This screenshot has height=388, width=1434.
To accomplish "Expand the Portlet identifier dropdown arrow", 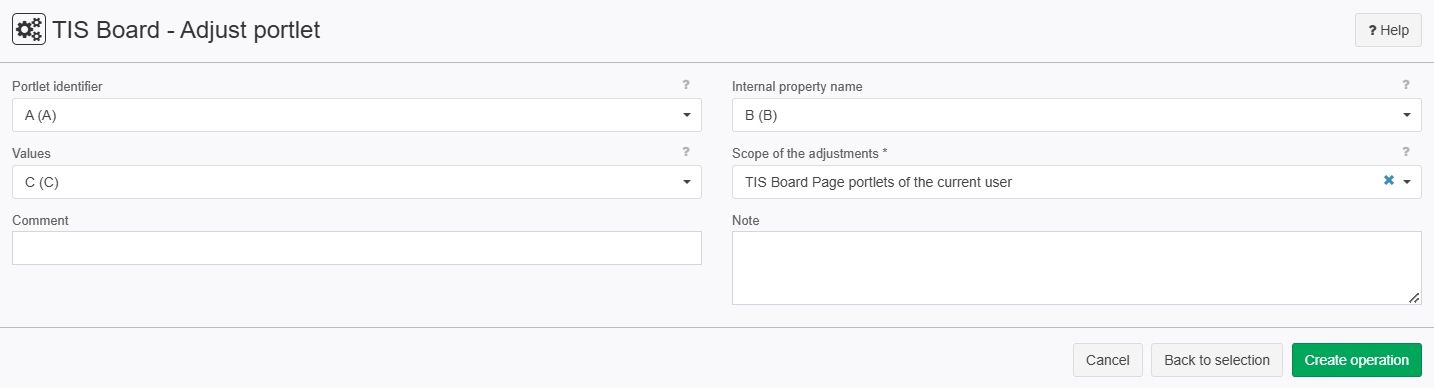I will 687,115.
